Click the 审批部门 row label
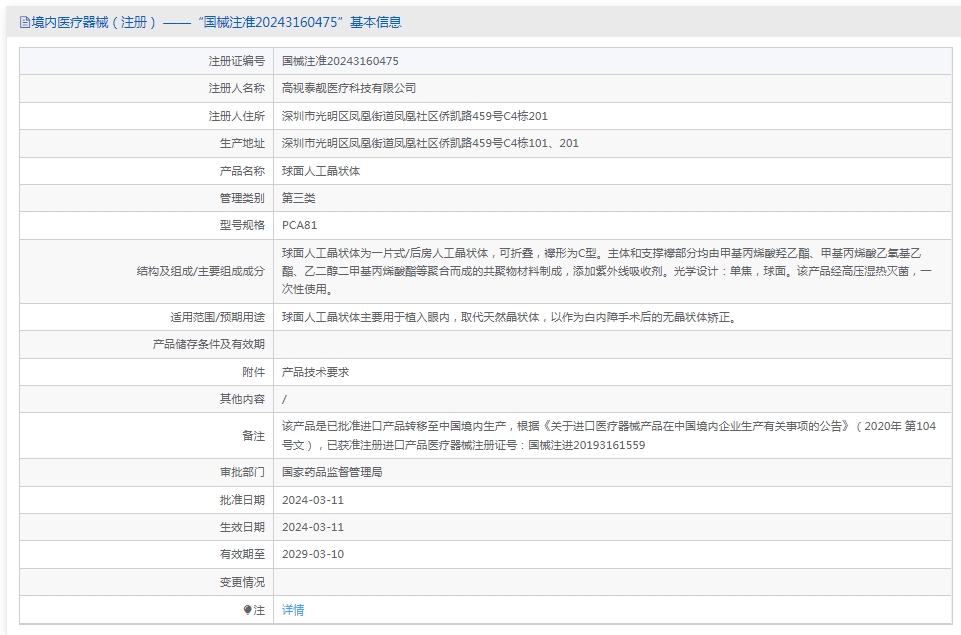961x635 pixels. click(242, 472)
